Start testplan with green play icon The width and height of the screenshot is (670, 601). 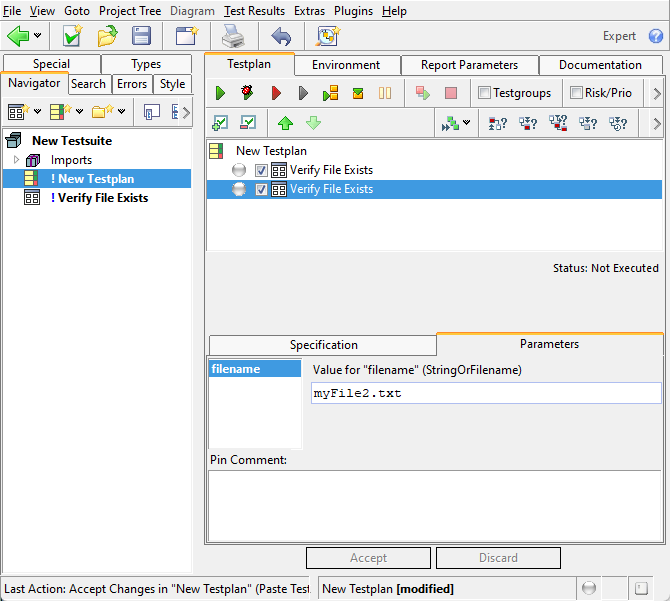tap(220, 93)
